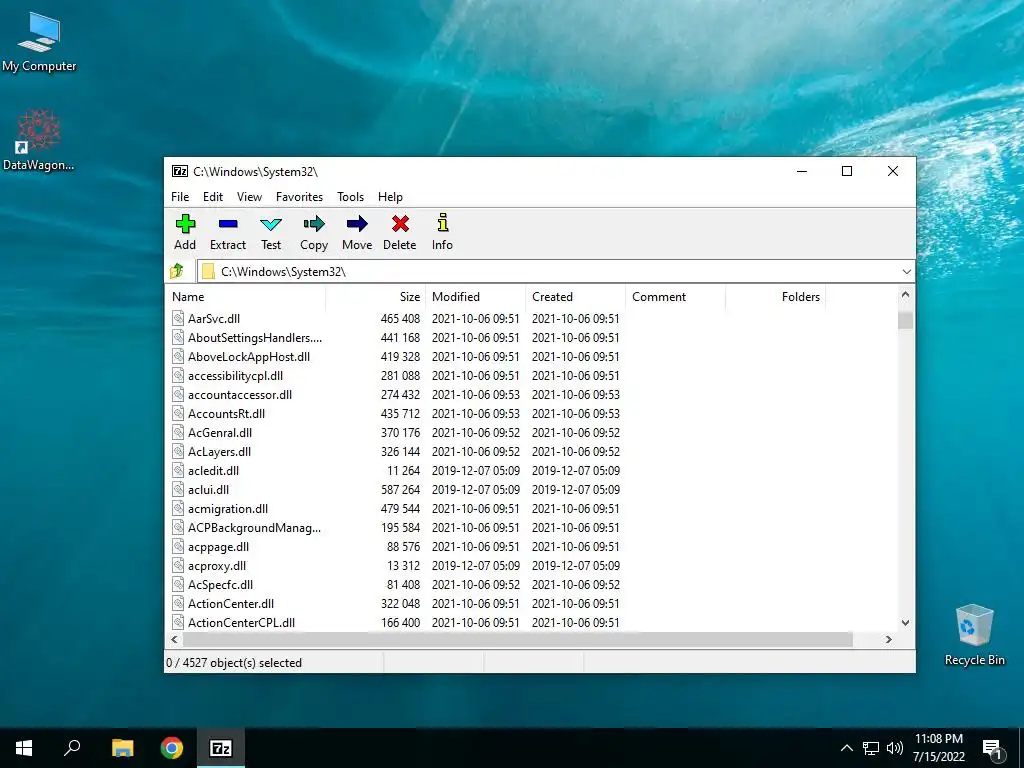Open the View menu
Screen dimensions: 1024x768
249,197
